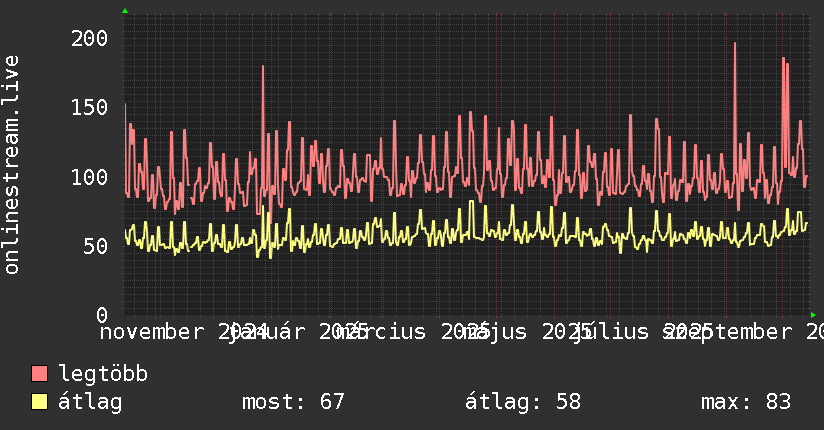Click the green arrow ending x-axis
824x430 pixels.
click(813, 315)
